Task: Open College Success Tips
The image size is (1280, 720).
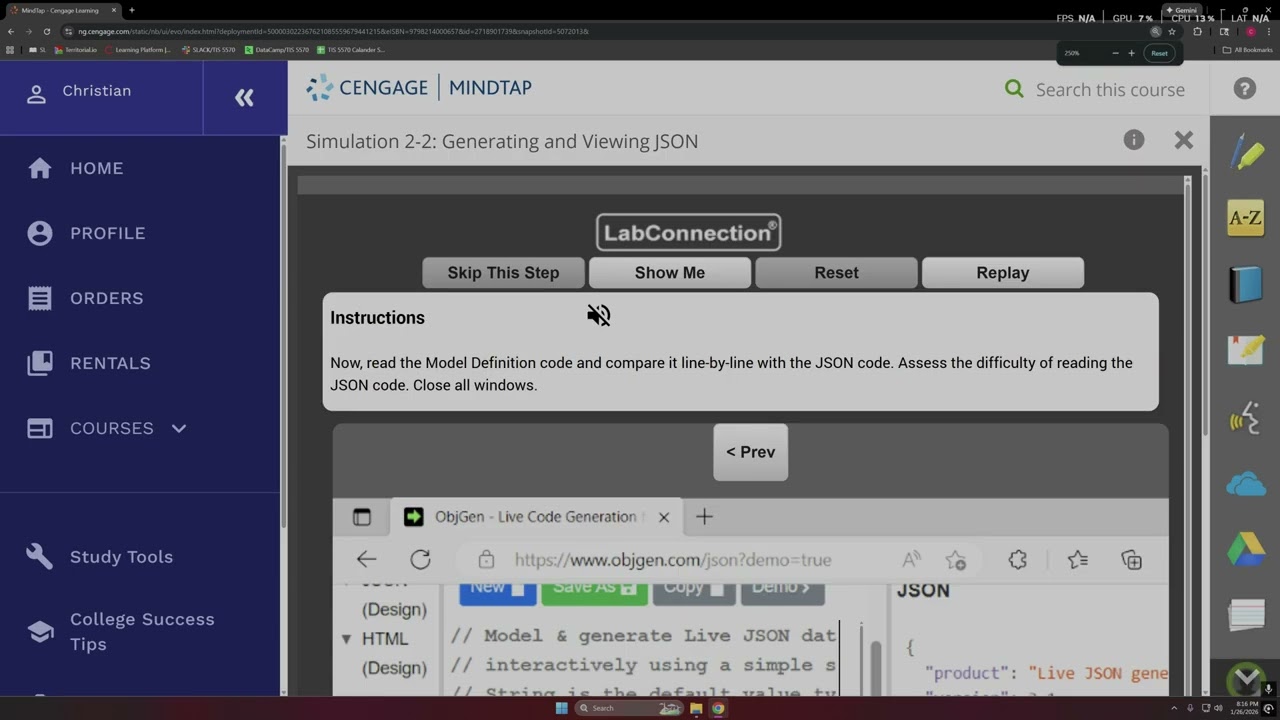Action: click(x=142, y=631)
